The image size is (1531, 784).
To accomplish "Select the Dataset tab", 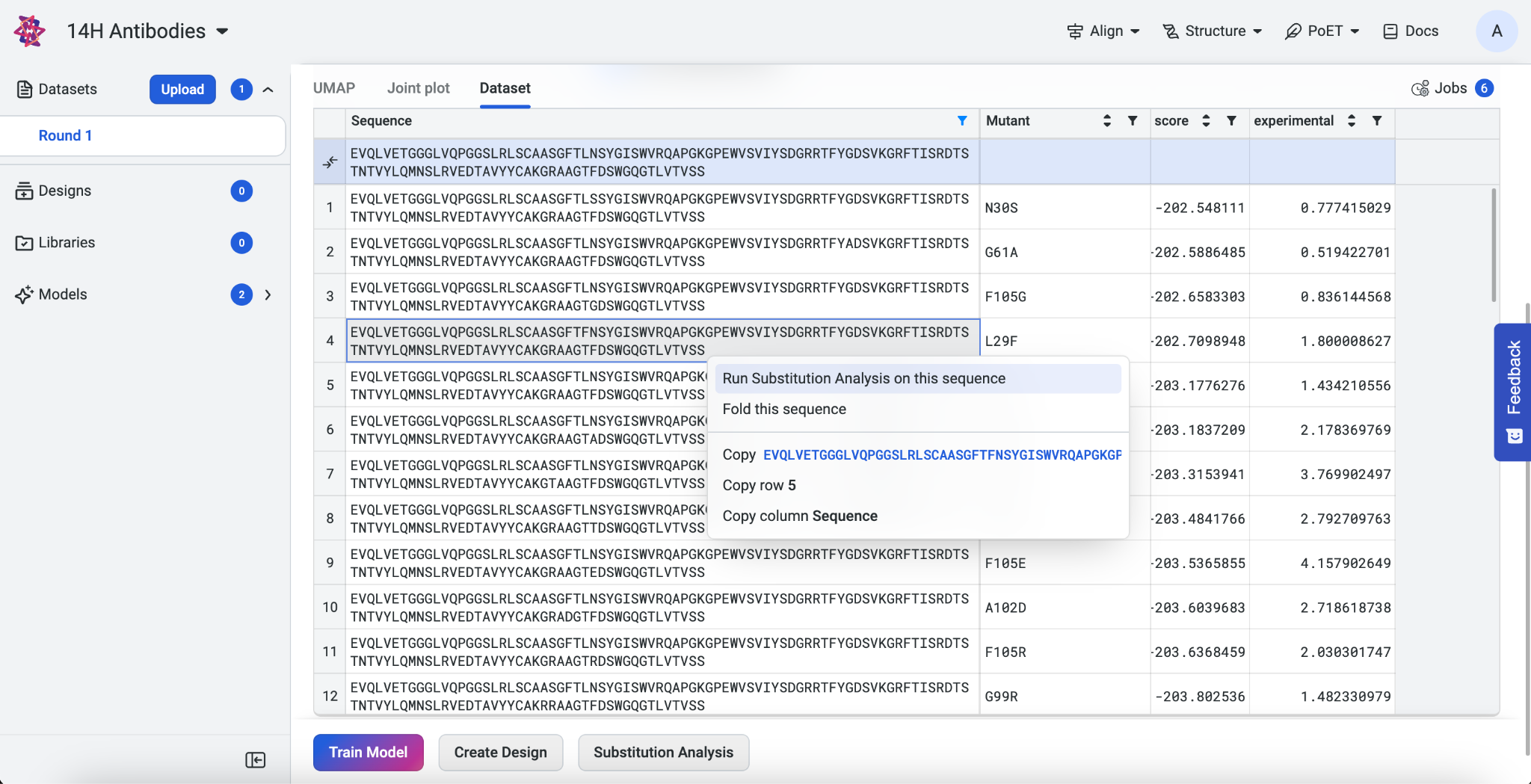I will pyautogui.click(x=505, y=87).
